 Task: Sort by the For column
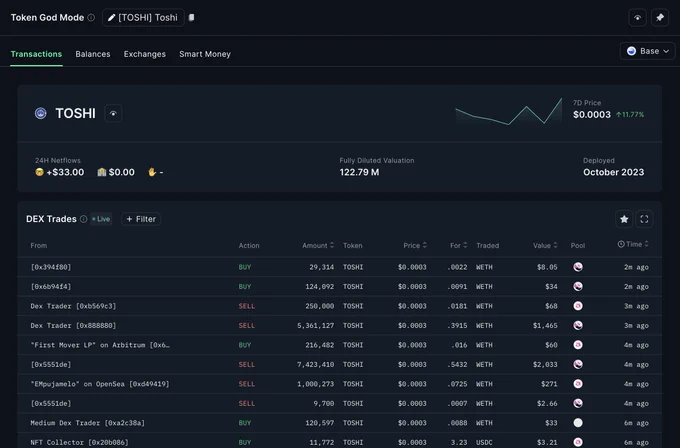458,245
